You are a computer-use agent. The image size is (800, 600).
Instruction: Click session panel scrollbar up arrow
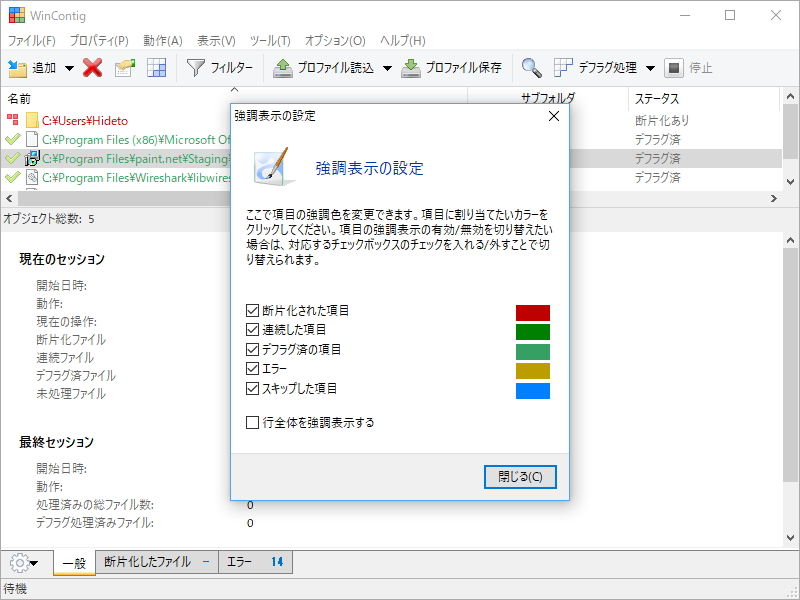click(790, 240)
